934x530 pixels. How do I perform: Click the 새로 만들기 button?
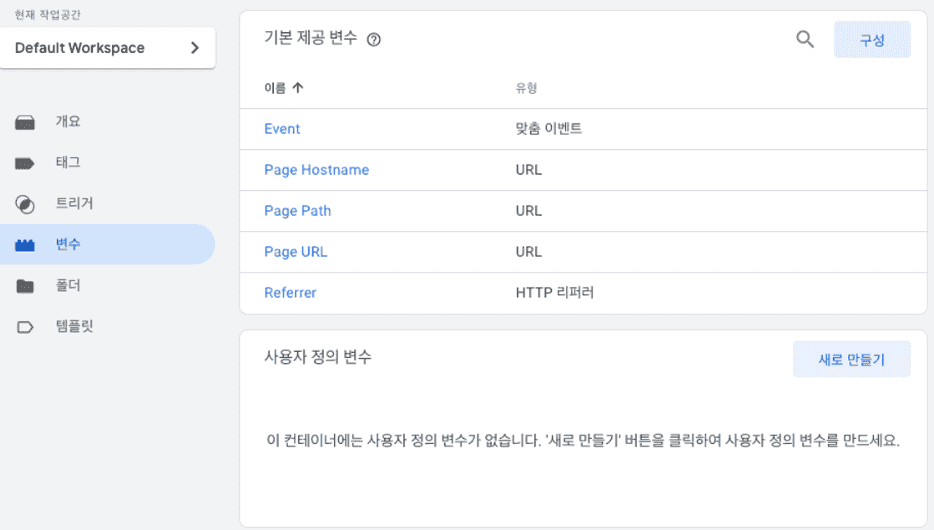coord(851,359)
